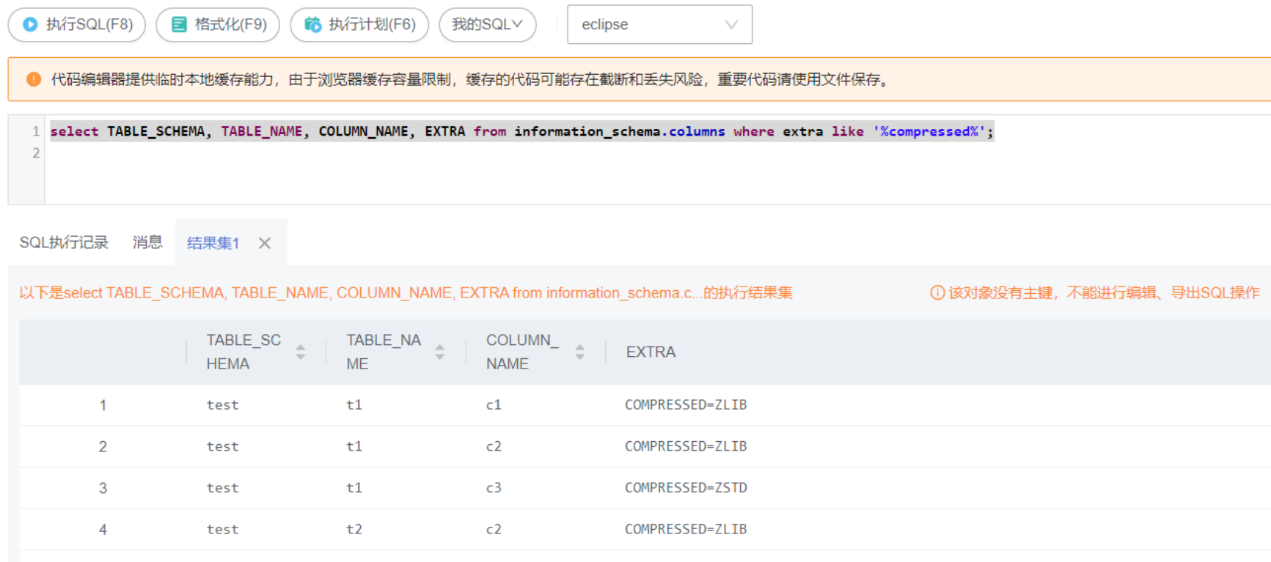This screenshot has width=1271, height=562.
Task: Click the test cell in row 1
Action: (x=223, y=405)
